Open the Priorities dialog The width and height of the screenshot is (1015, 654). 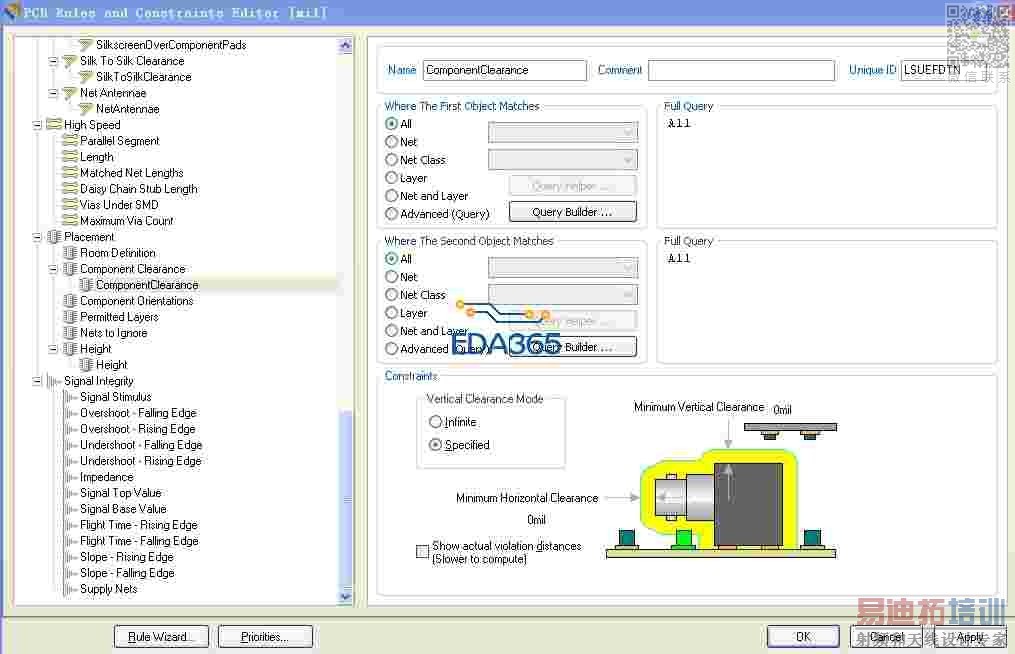(265, 637)
